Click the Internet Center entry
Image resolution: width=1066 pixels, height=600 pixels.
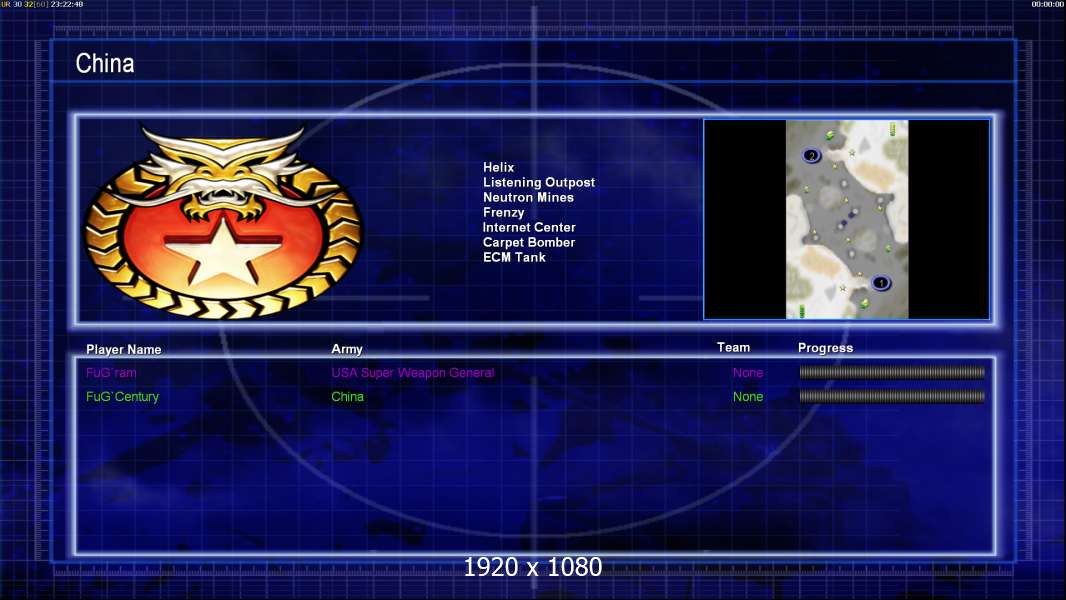[529, 227]
